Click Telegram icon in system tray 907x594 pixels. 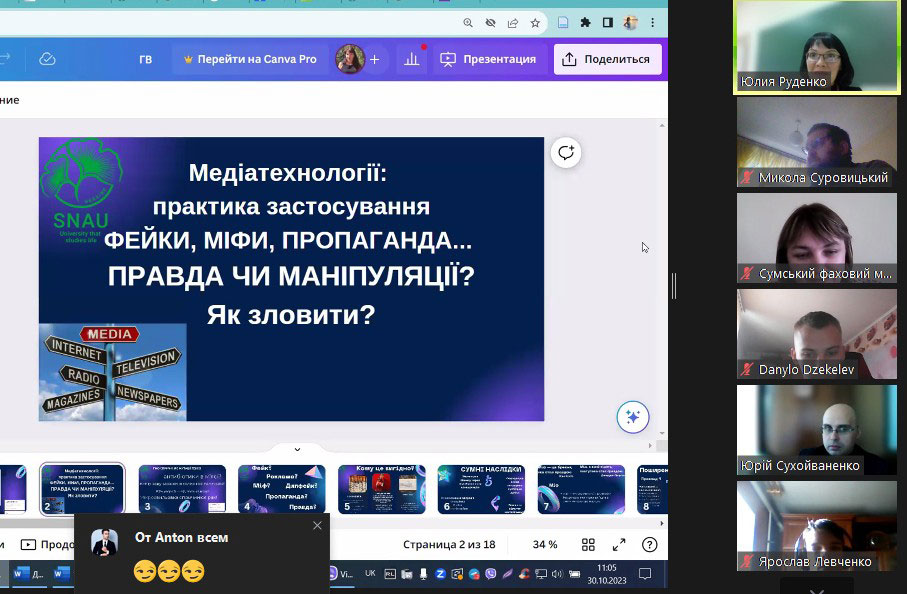[474, 574]
